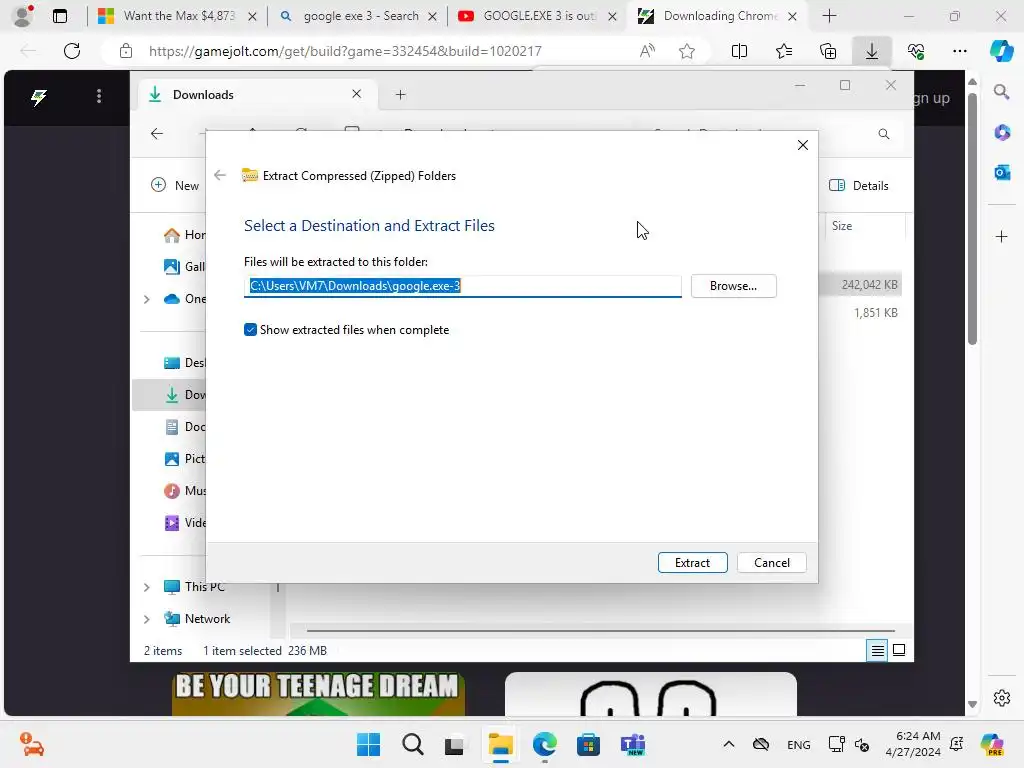Viewport: 1024px width, 768px height.
Task: Open a new Edge browser tab
Action: pyautogui.click(x=829, y=16)
